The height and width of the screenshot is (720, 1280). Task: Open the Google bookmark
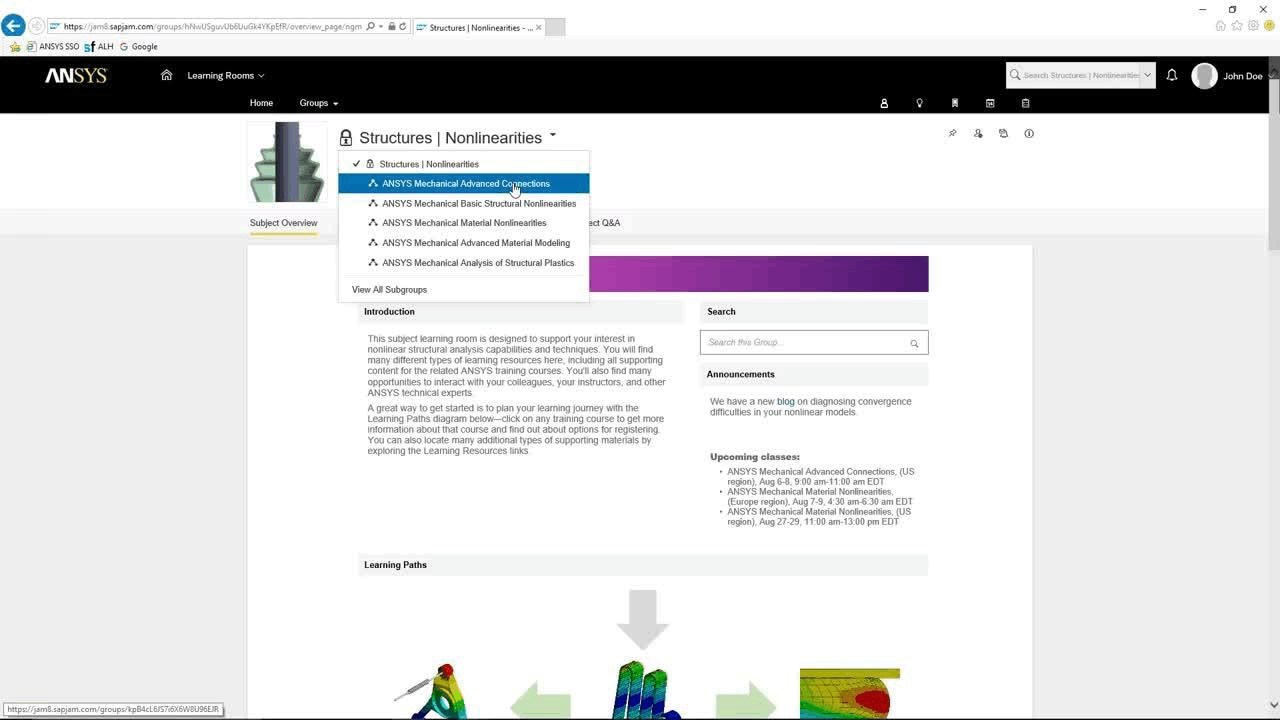coord(138,46)
